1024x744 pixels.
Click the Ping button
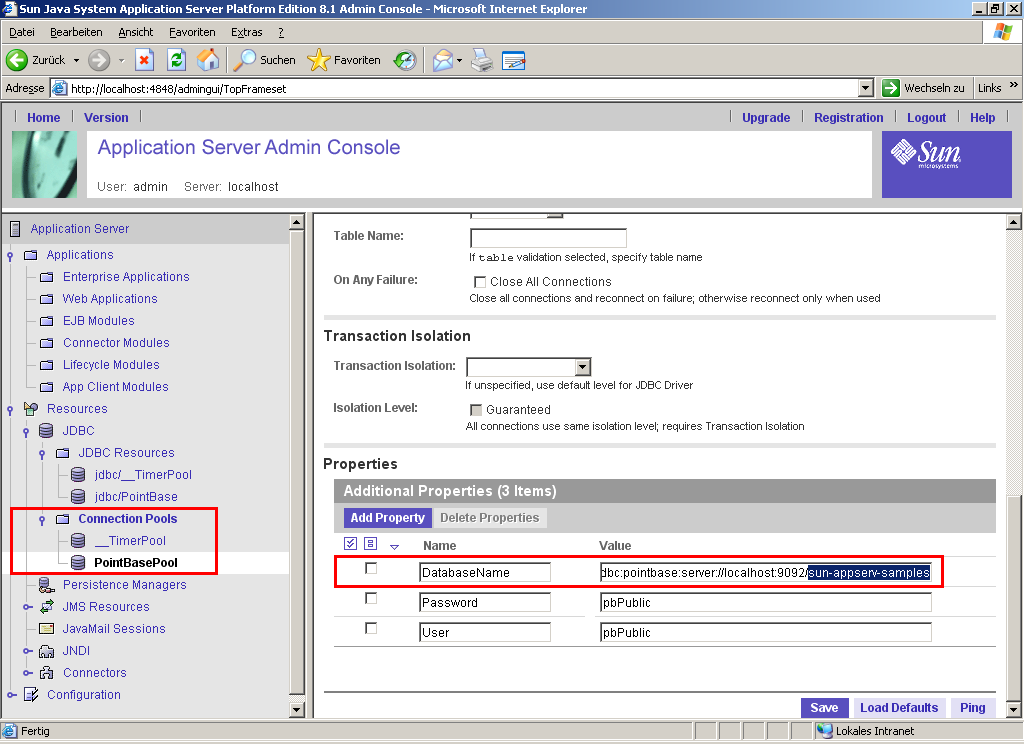coord(972,707)
